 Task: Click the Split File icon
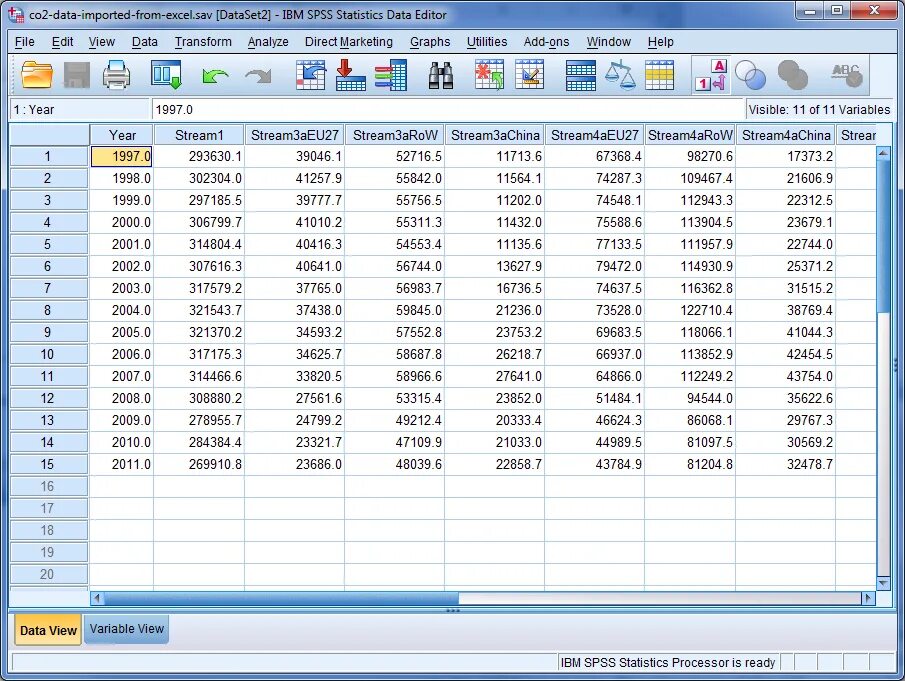581,76
